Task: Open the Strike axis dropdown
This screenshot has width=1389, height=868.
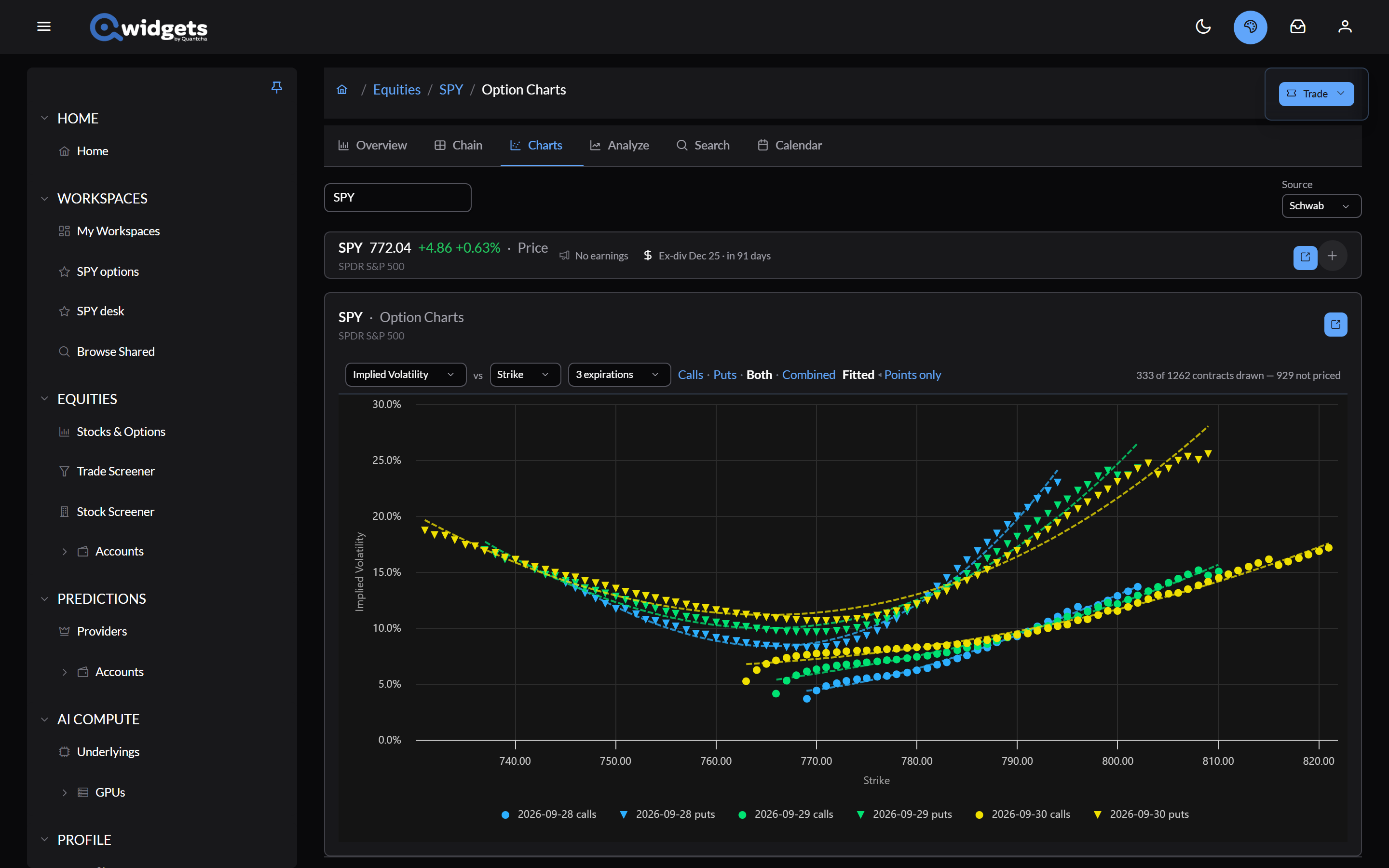Action: (x=525, y=375)
